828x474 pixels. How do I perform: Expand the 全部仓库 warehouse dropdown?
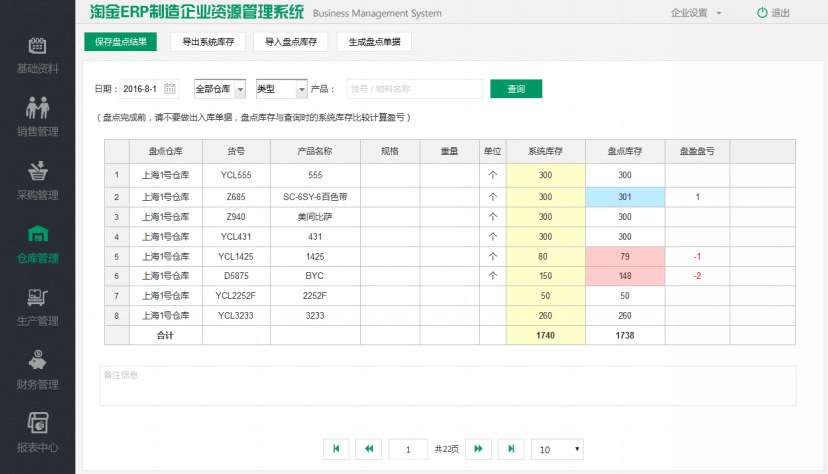239,89
